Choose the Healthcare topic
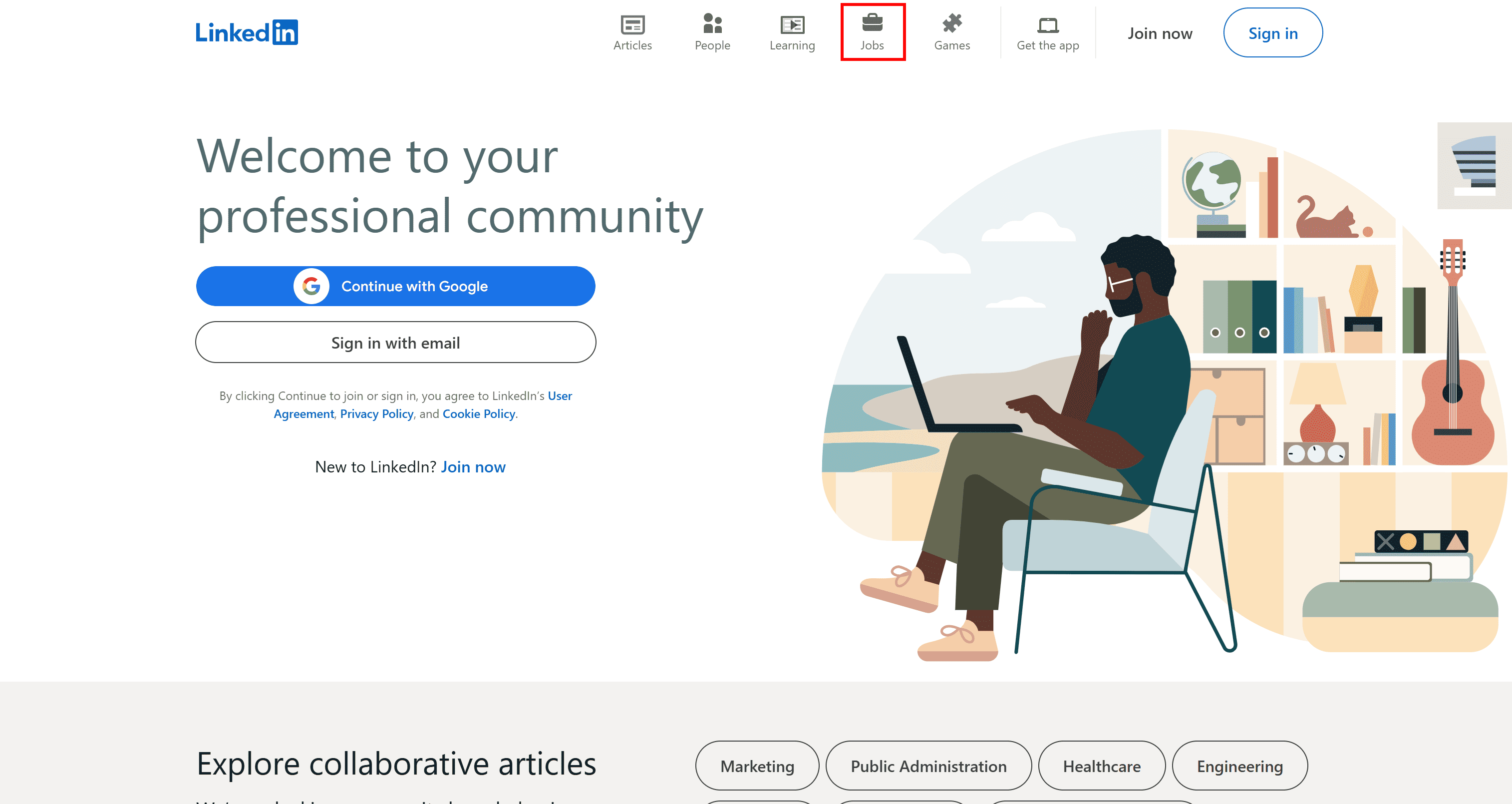Image resolution: width=1512 pixels, height=804 pixels. tap(1102, 765)
